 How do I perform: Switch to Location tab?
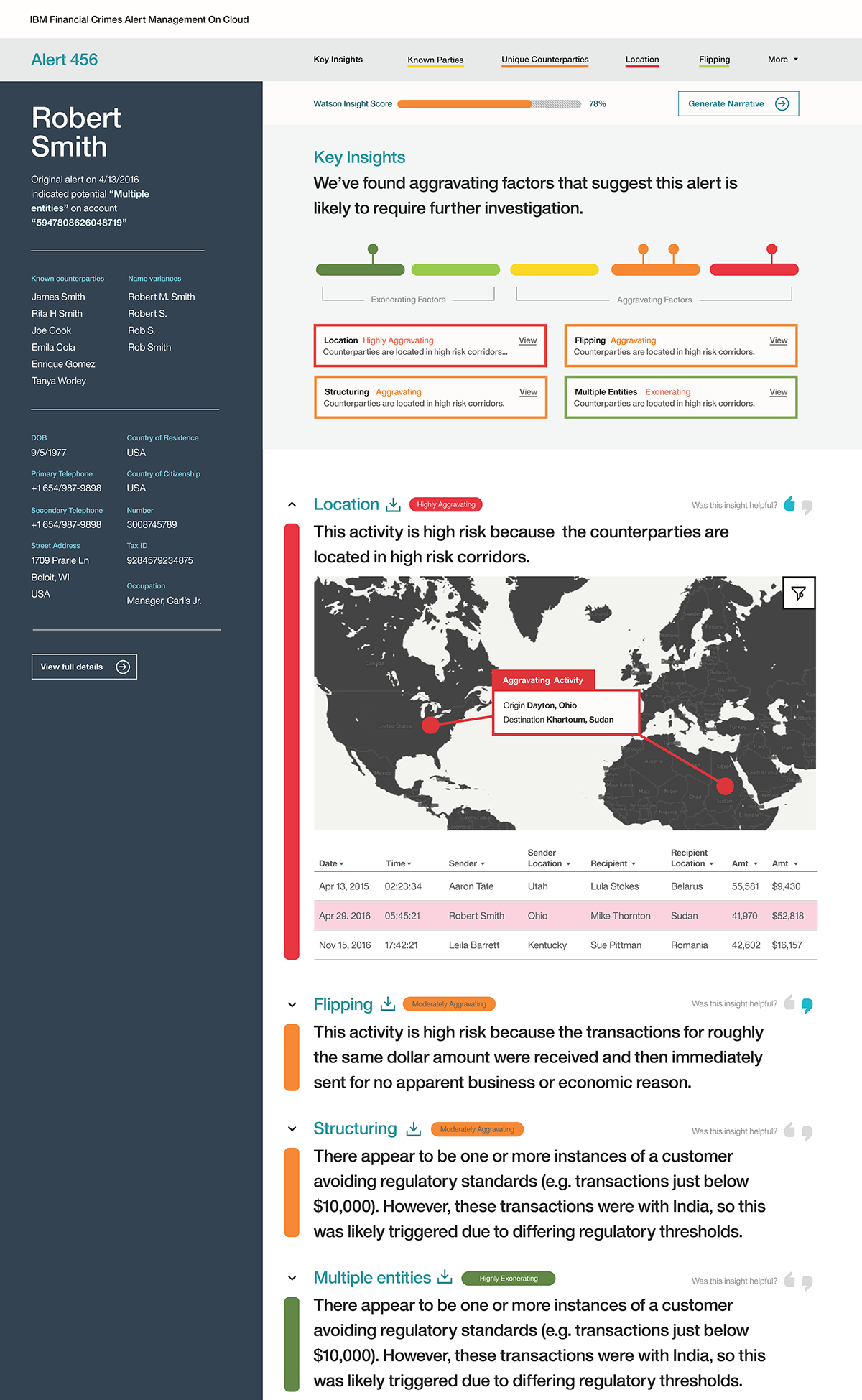tap(642, 60)
